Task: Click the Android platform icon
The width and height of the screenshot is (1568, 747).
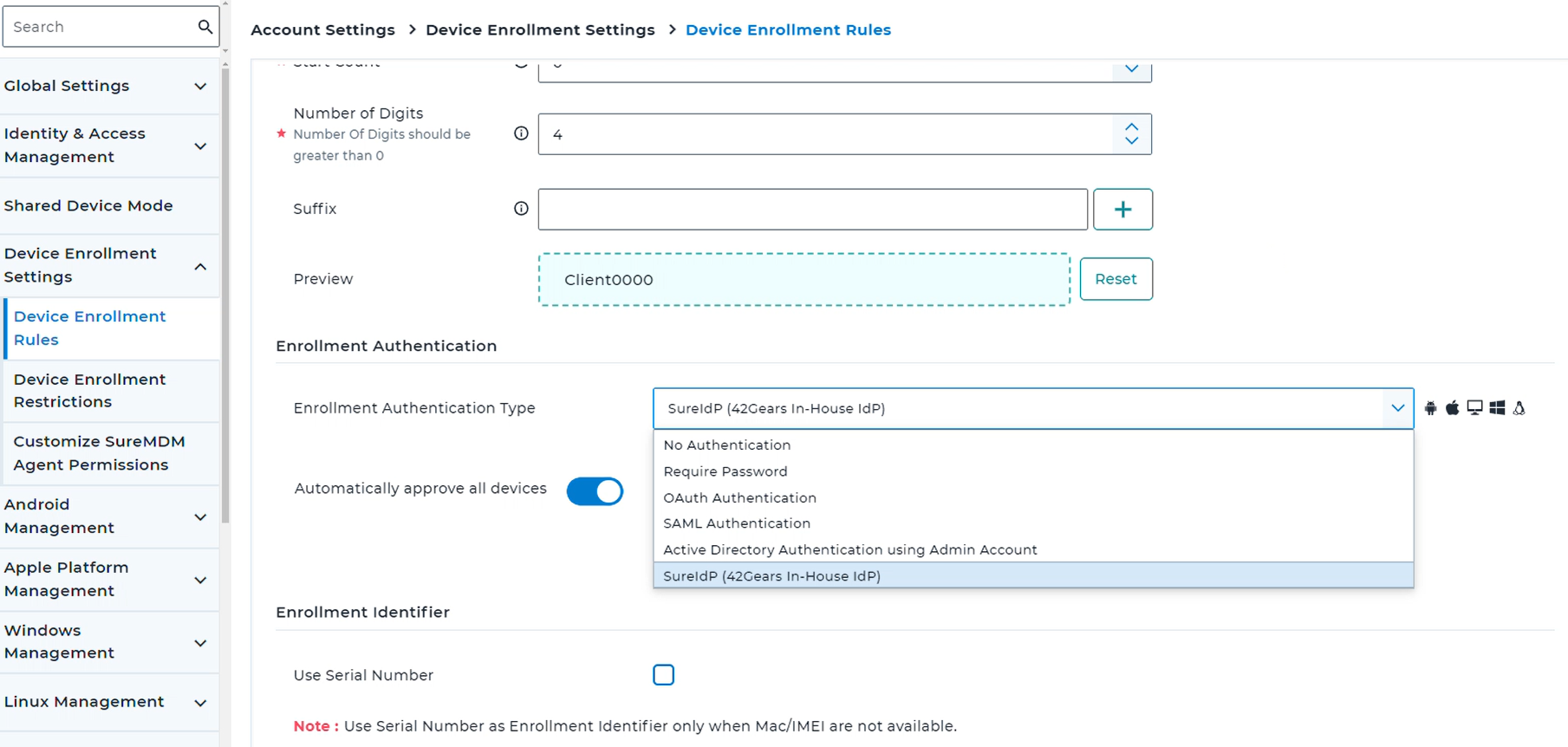Action: coord(1430,408)
